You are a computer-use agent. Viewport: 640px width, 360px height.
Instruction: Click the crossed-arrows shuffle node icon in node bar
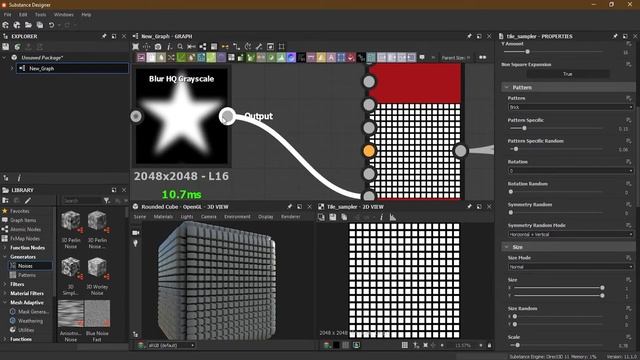[x=171, y=58]
